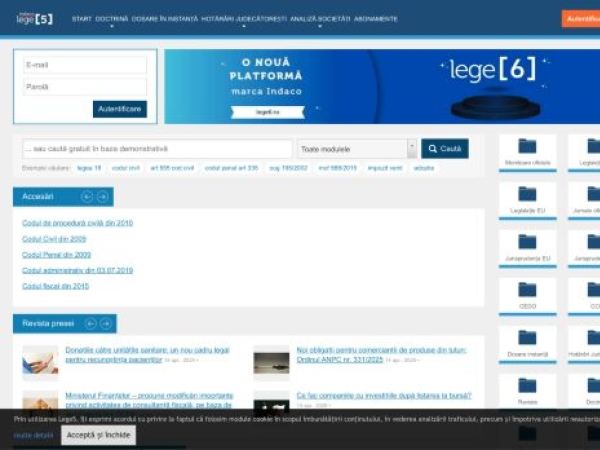600x450 pixels.
Task: Go to next Revista presei arrow
Action: click(106, 324)
